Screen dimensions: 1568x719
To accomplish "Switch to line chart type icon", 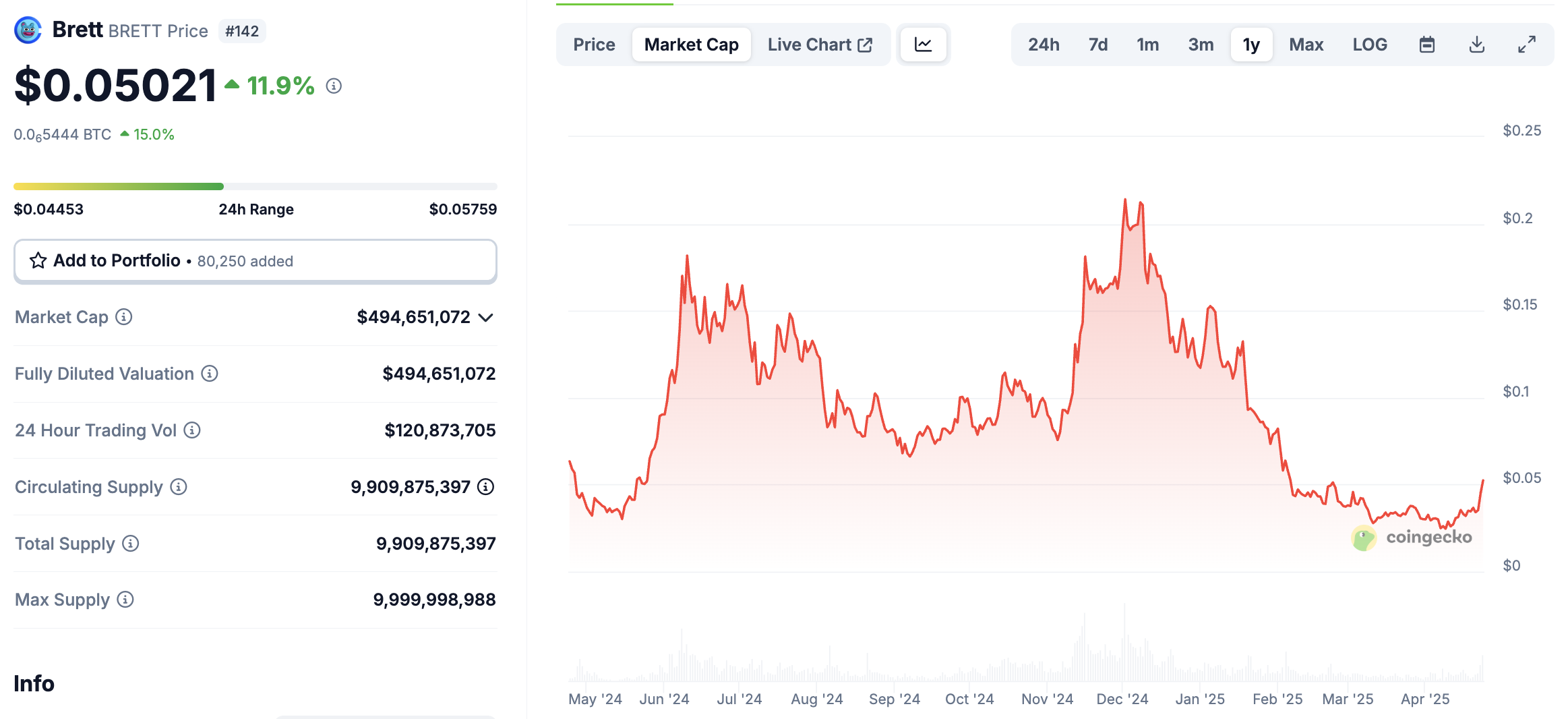I will (923, 45).
